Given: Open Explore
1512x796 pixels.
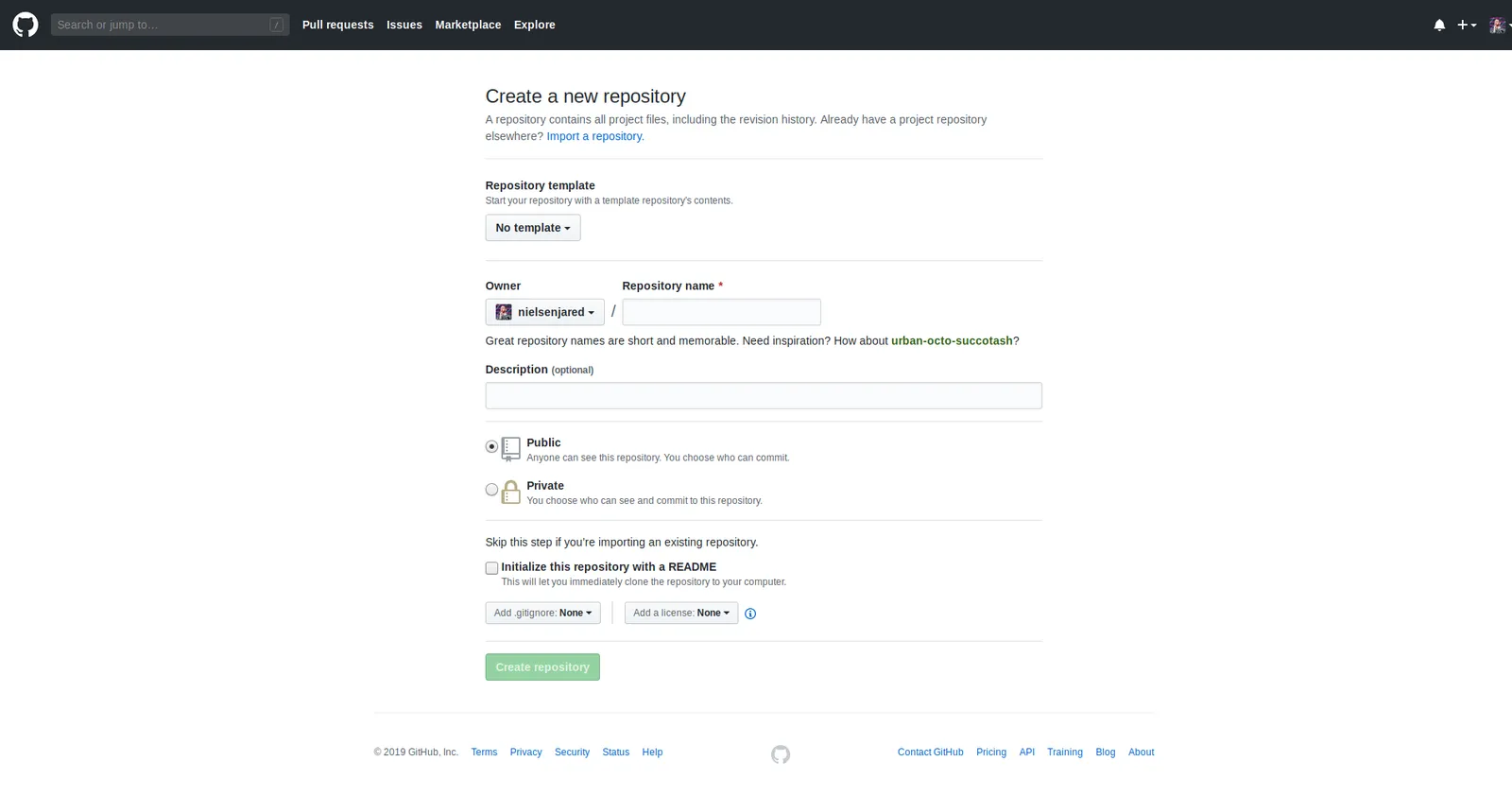Looking at the screenshot, I should (535, 25).
